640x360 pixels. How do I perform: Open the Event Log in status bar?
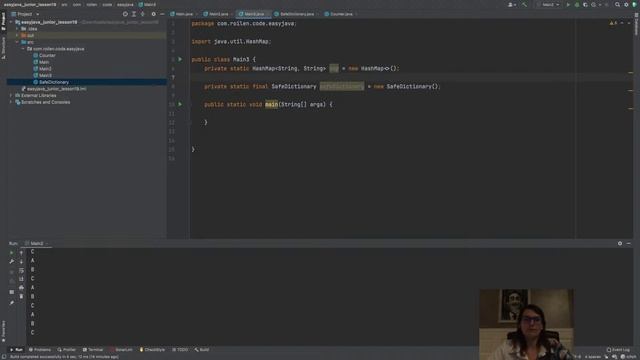(x=618, y=350)
